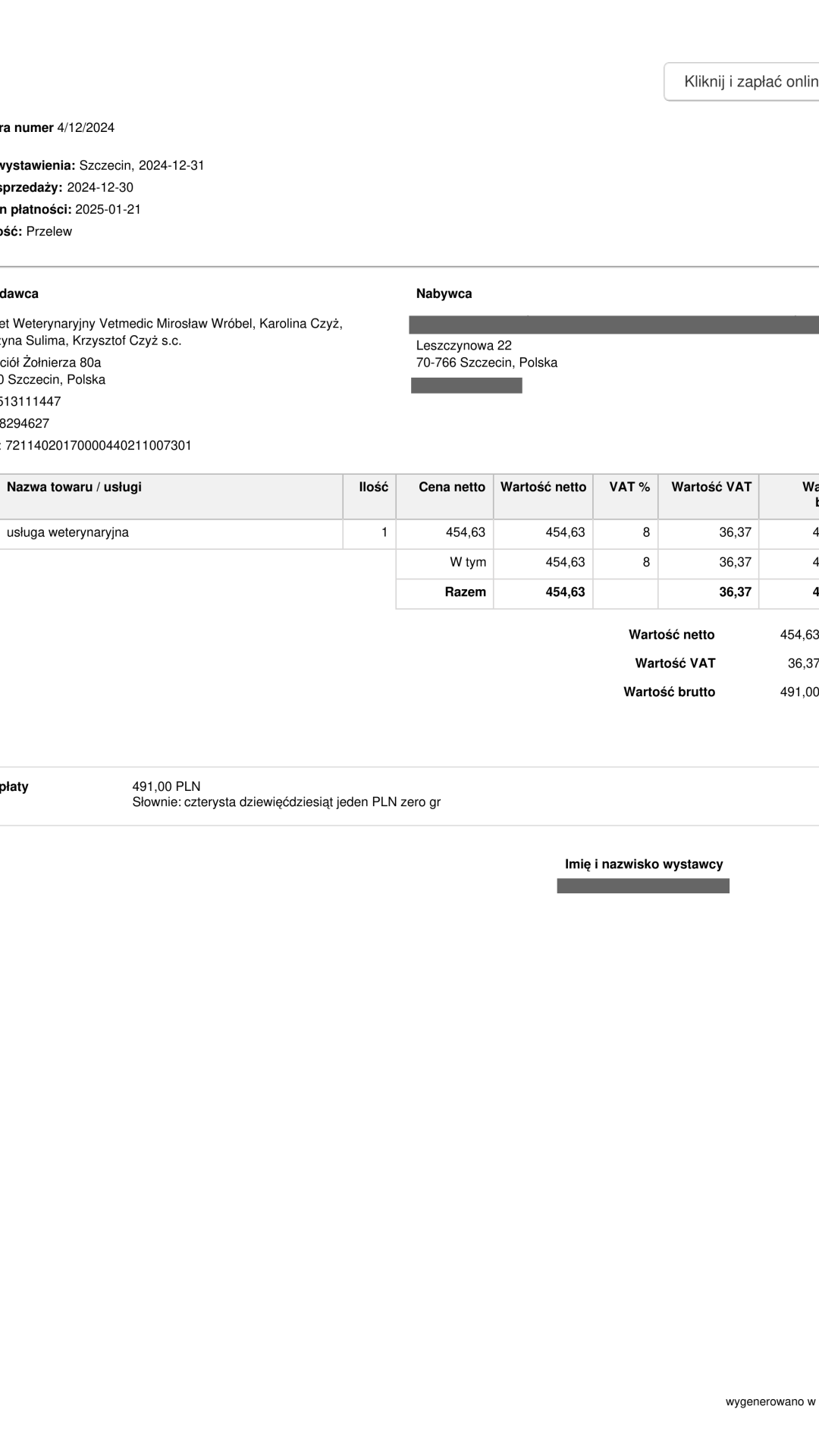Screen dimensions: 819x1456
Task: Click the 'Wartość brutto' summary label
Action: (669, 692)
